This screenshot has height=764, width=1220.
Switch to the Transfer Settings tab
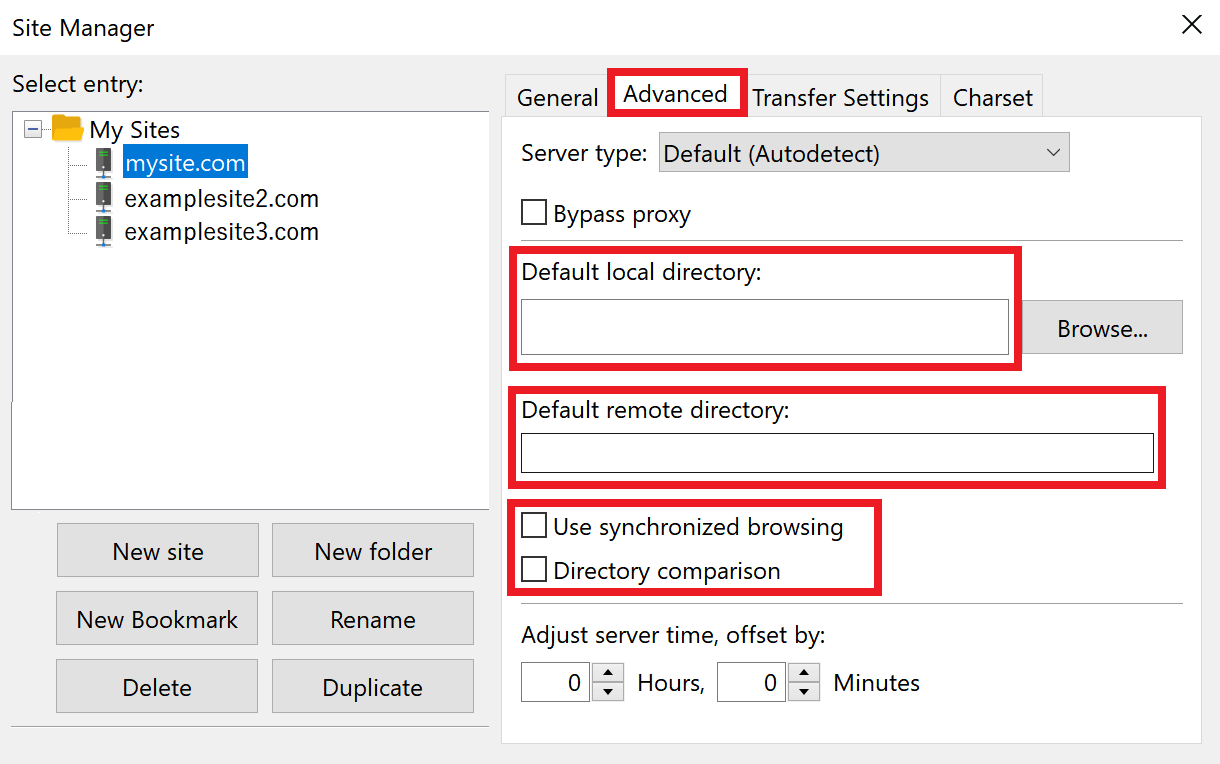(840, 97)
